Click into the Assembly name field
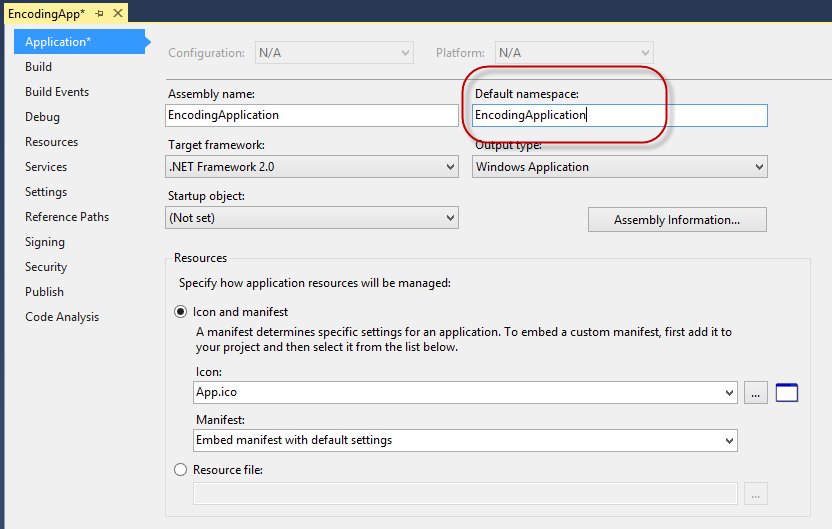 click(311, 115)
